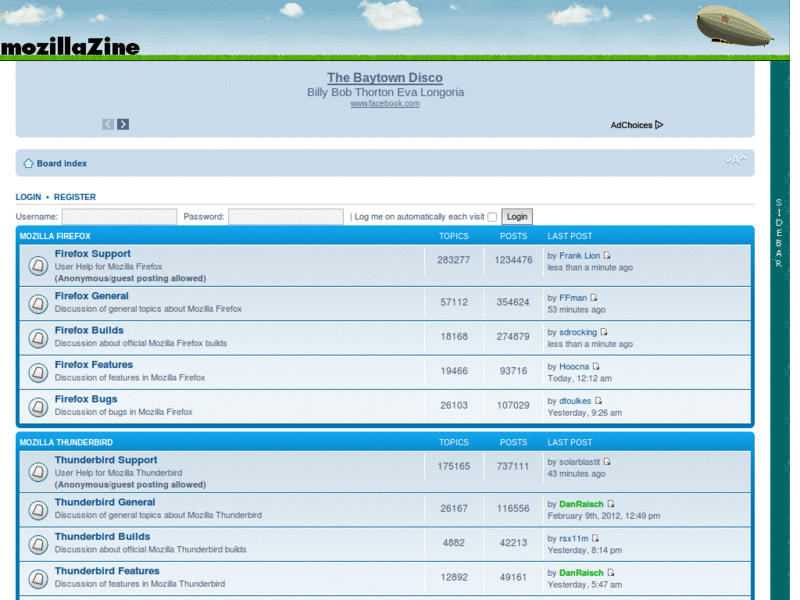800x600 pixels.
Task: Click the Login button
Action: 517,217
